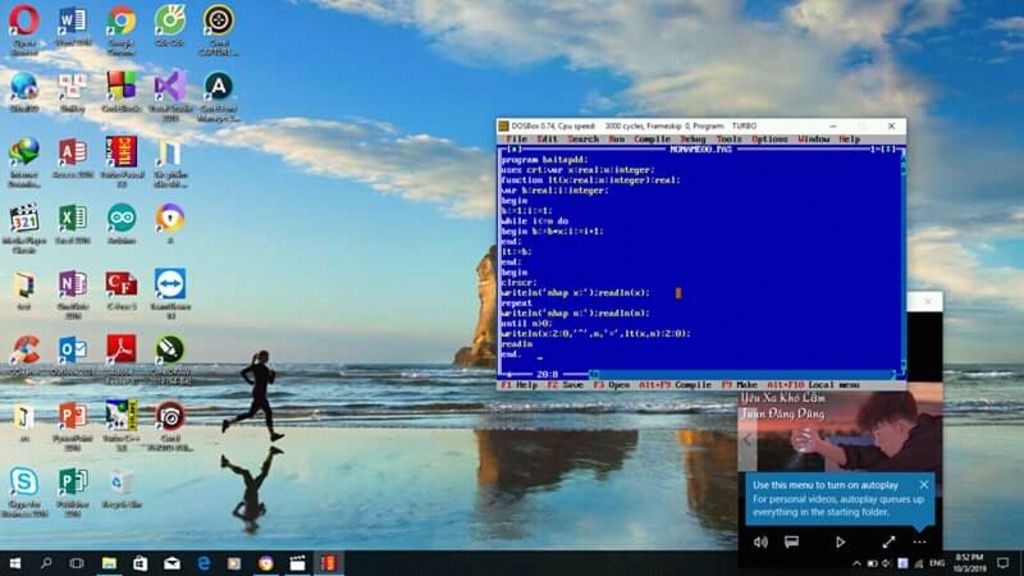Screen dimensions: 1024x576
Task: Open Microsoft Edge from the taskbar
Action: click(203, 563)
